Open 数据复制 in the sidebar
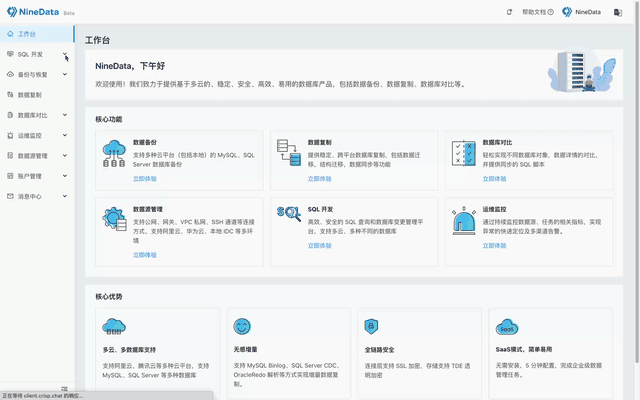 pos(37,95)
